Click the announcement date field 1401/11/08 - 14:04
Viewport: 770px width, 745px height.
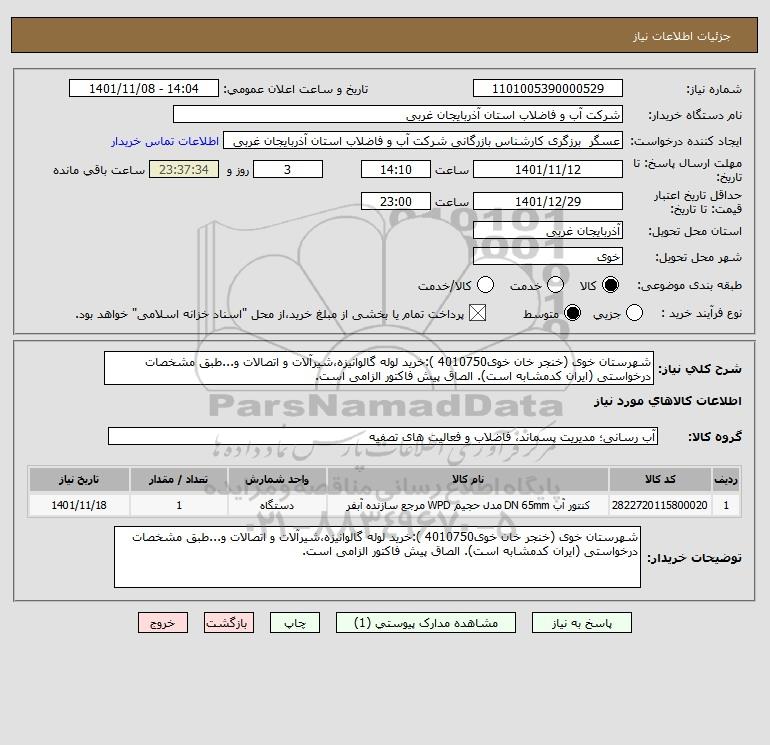point(144,88)
